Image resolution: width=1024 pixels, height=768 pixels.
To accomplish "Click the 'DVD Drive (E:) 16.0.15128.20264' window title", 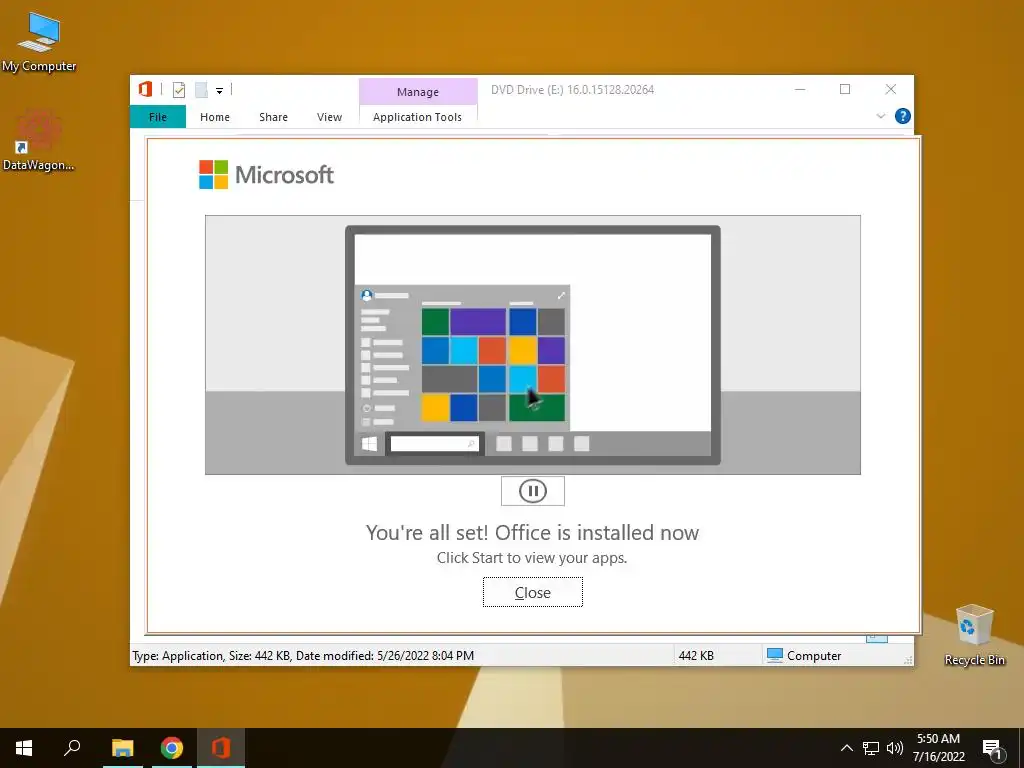I will [x=572, y=90].
